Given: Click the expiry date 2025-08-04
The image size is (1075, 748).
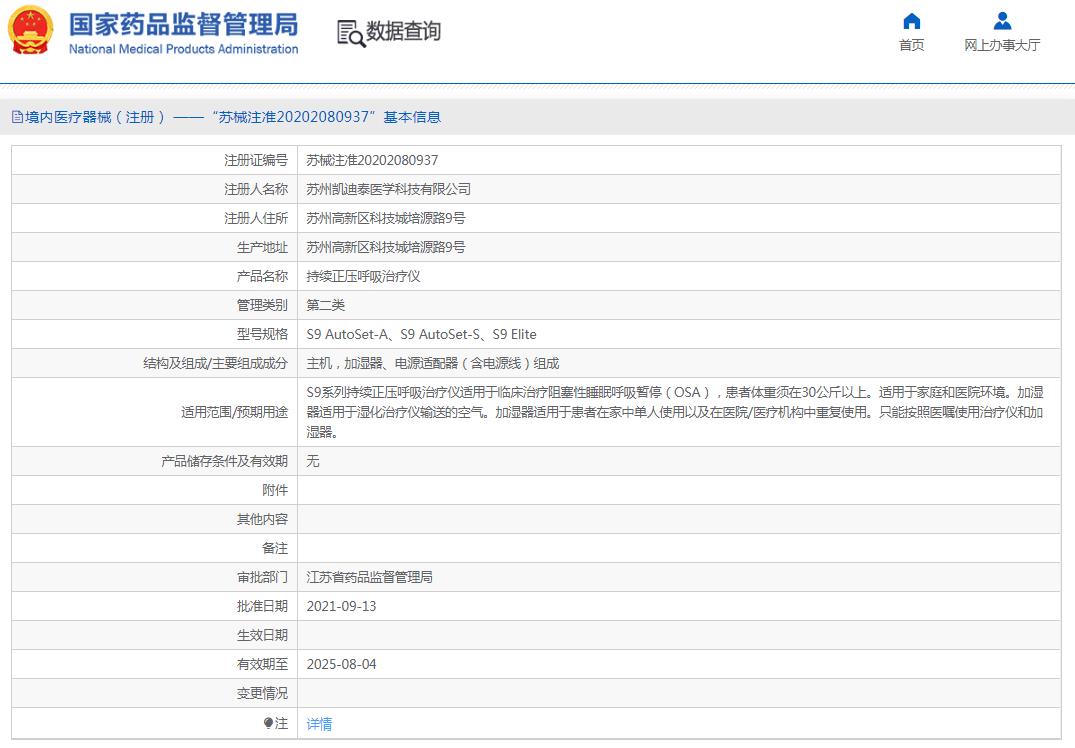Looking at the screenshot, I should tap(341, 664).
